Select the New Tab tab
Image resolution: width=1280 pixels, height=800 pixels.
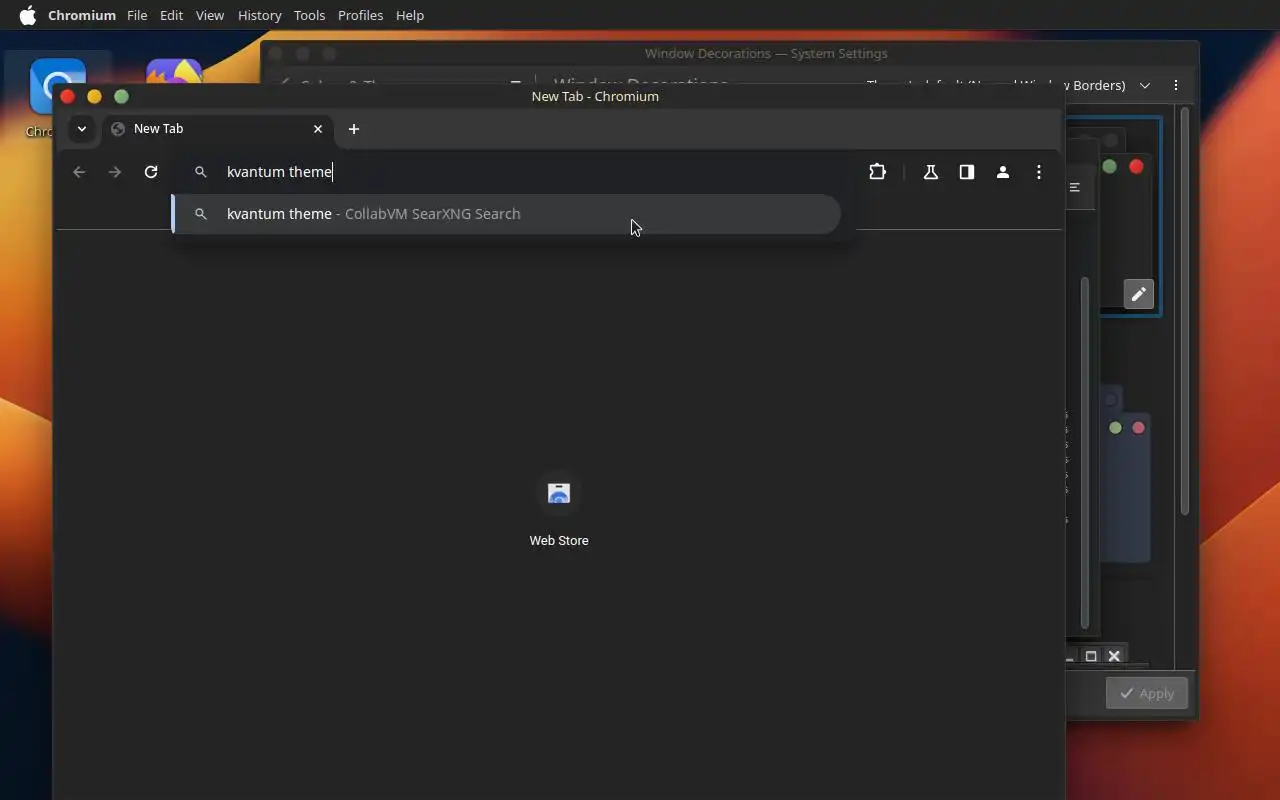(218, 129)
